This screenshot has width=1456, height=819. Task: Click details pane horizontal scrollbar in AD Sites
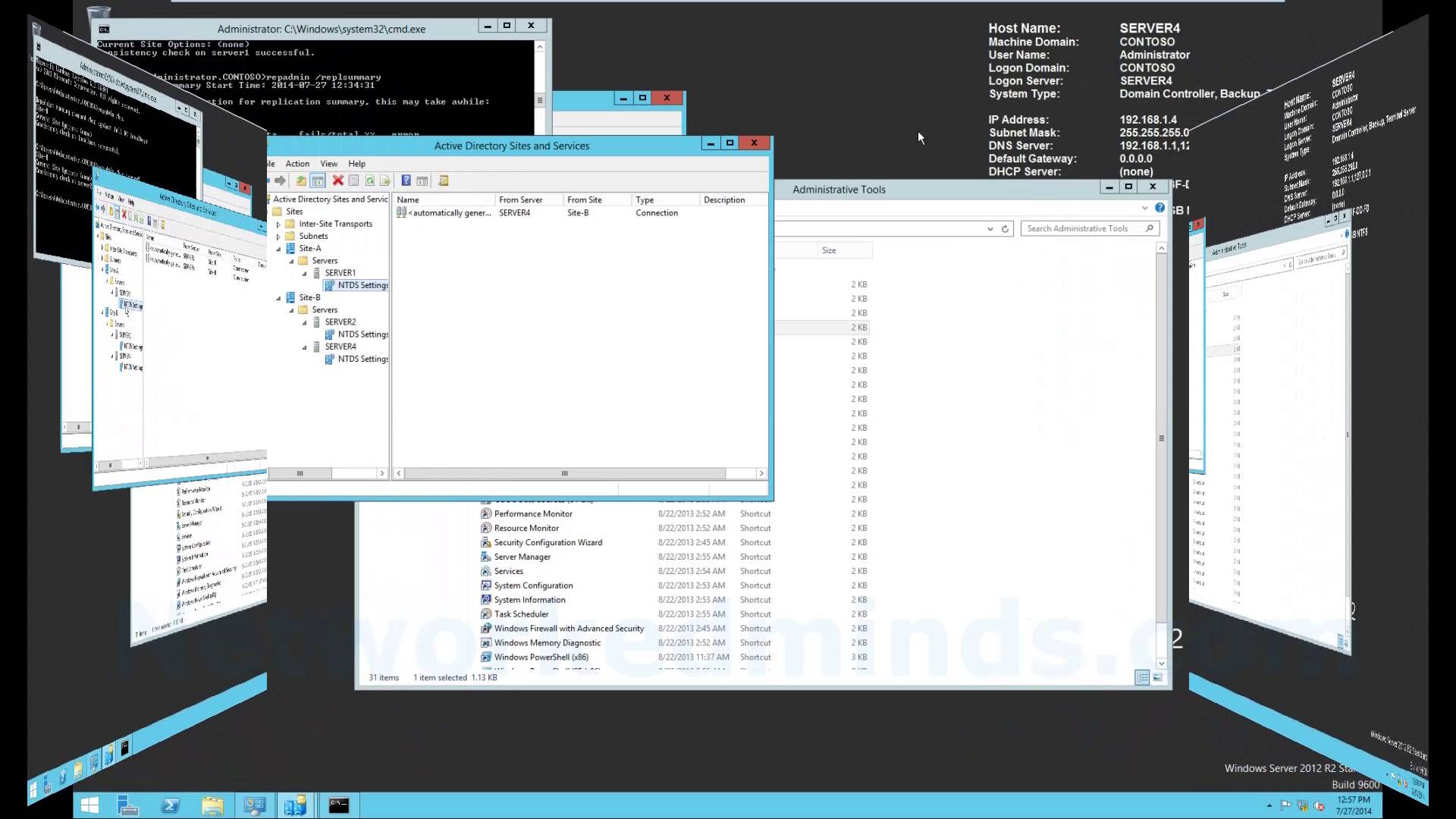coord(565,473)
